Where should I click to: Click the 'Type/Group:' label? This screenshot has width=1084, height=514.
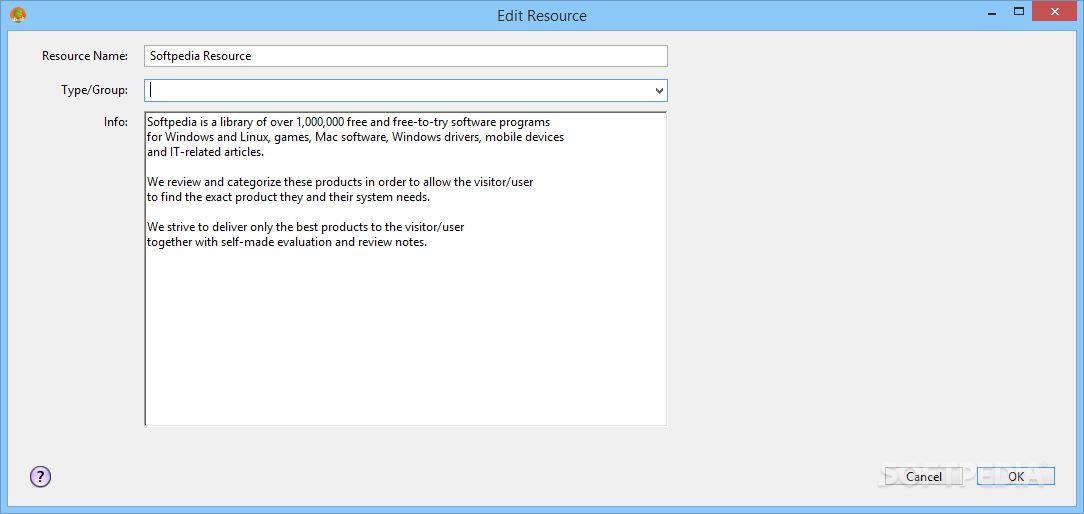click(94, 91)
